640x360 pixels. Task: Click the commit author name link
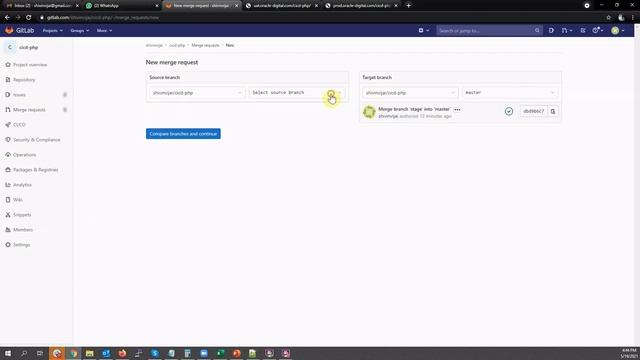coord(388,116)
